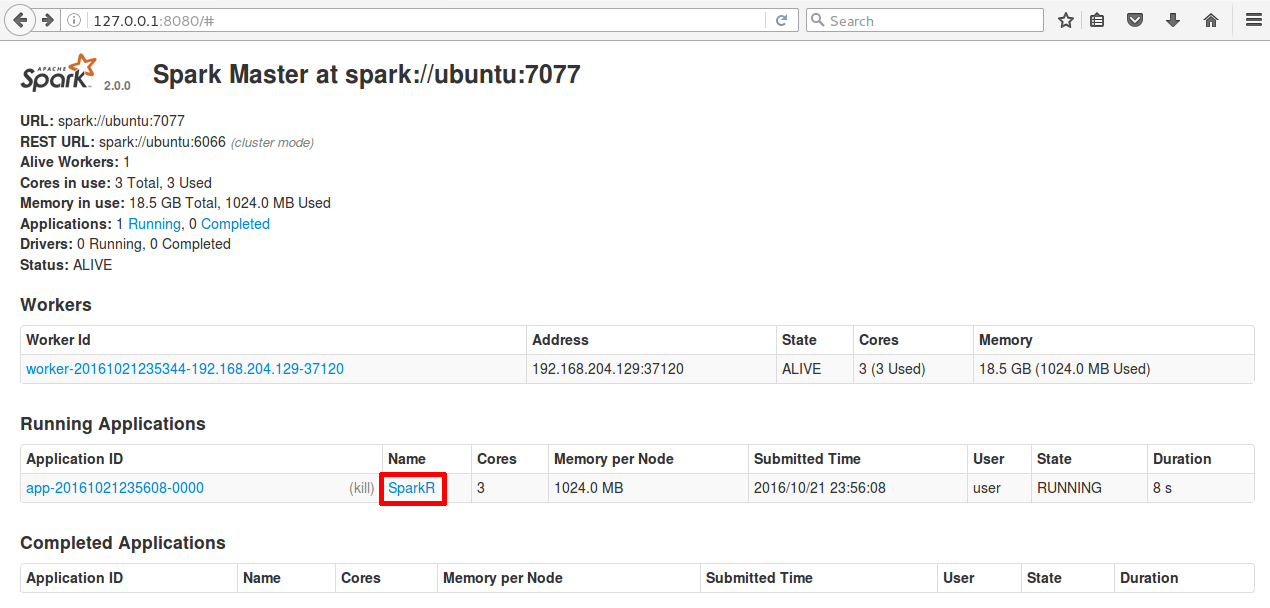Viewport: 1270px width, 608px height.
Task: Click the site info icon in address bar
Action: pyautogui.click(x=73, y=19)
